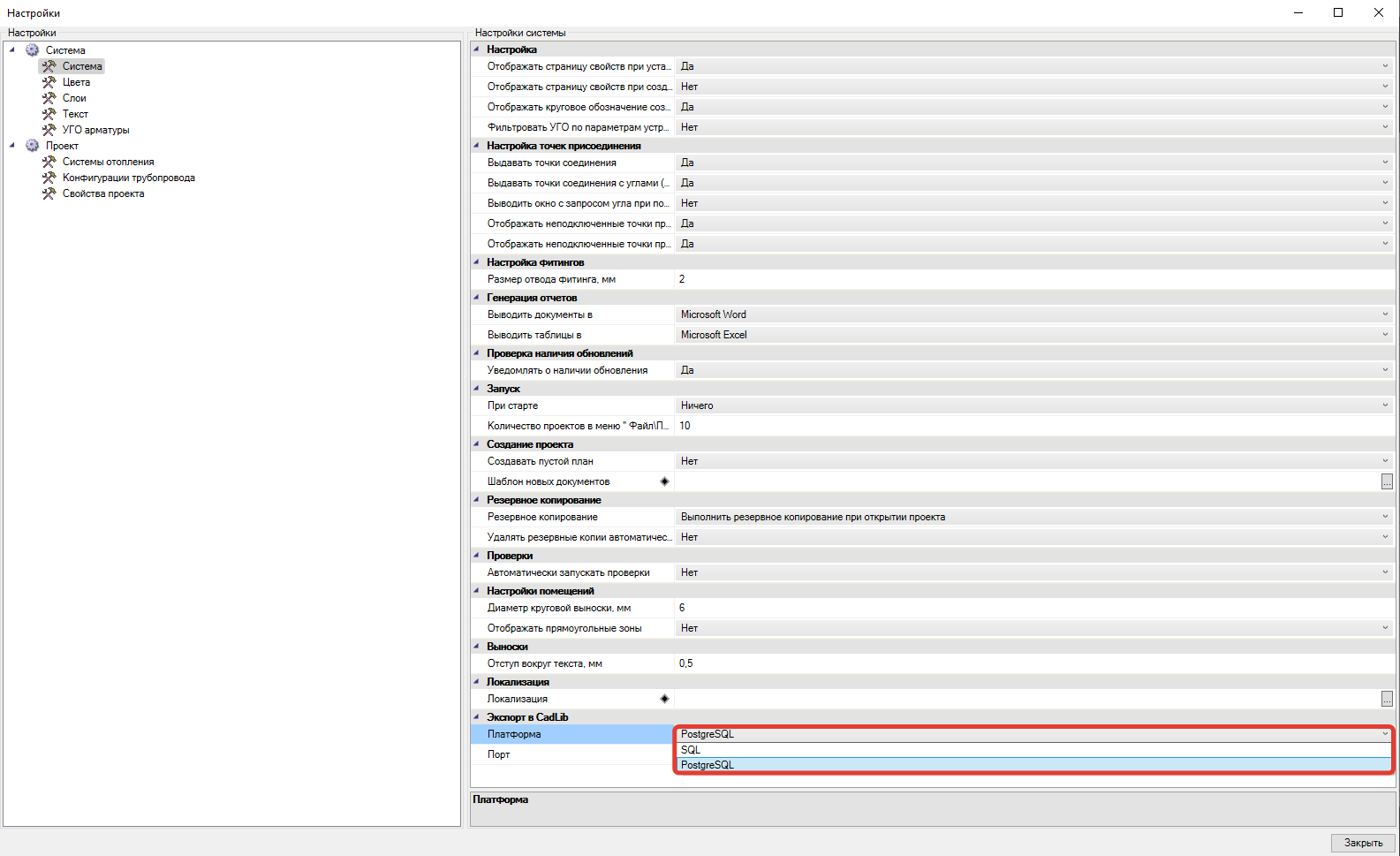Open the УГО арматуры settings icon
Image resolution: width=1400 pixels, height=856 pixels.
pos(49,130)
